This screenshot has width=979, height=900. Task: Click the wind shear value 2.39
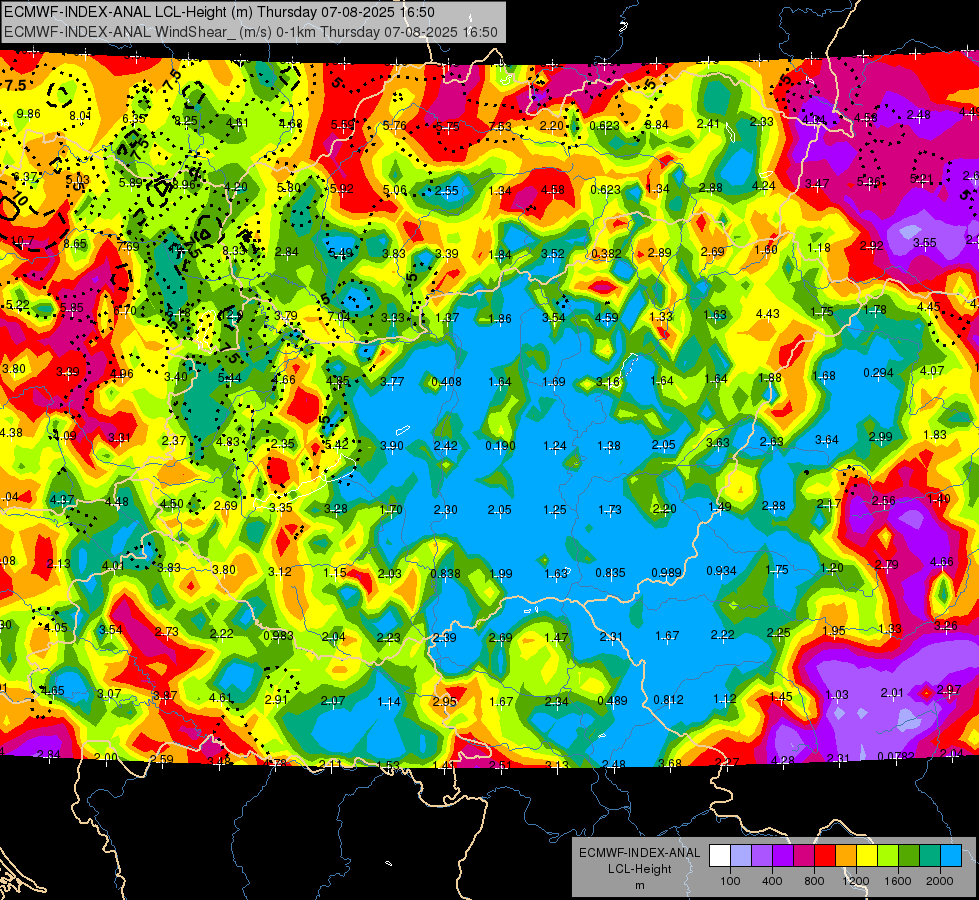coord(444,638)
